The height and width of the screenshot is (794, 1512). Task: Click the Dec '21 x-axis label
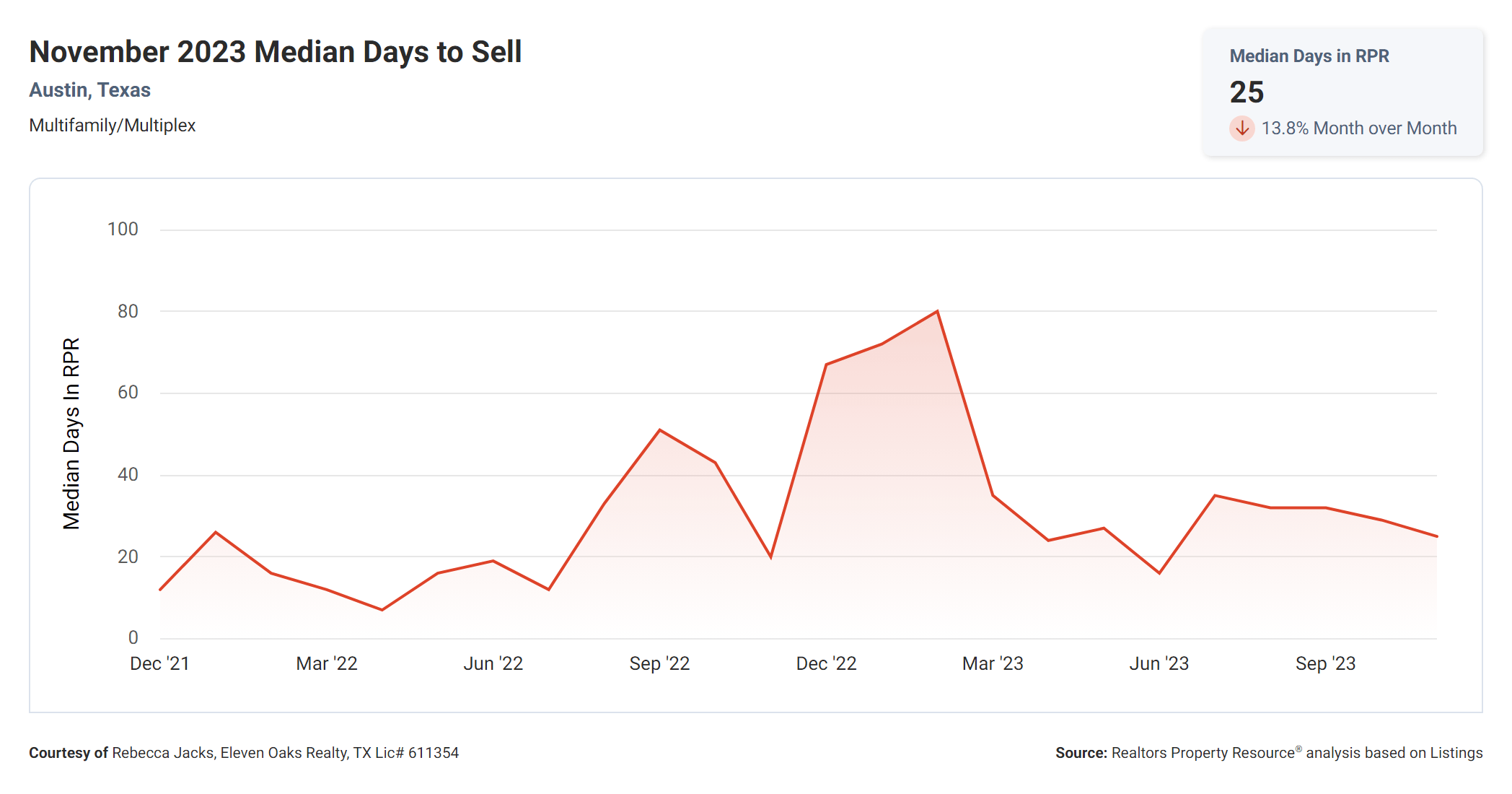(159, 663)
